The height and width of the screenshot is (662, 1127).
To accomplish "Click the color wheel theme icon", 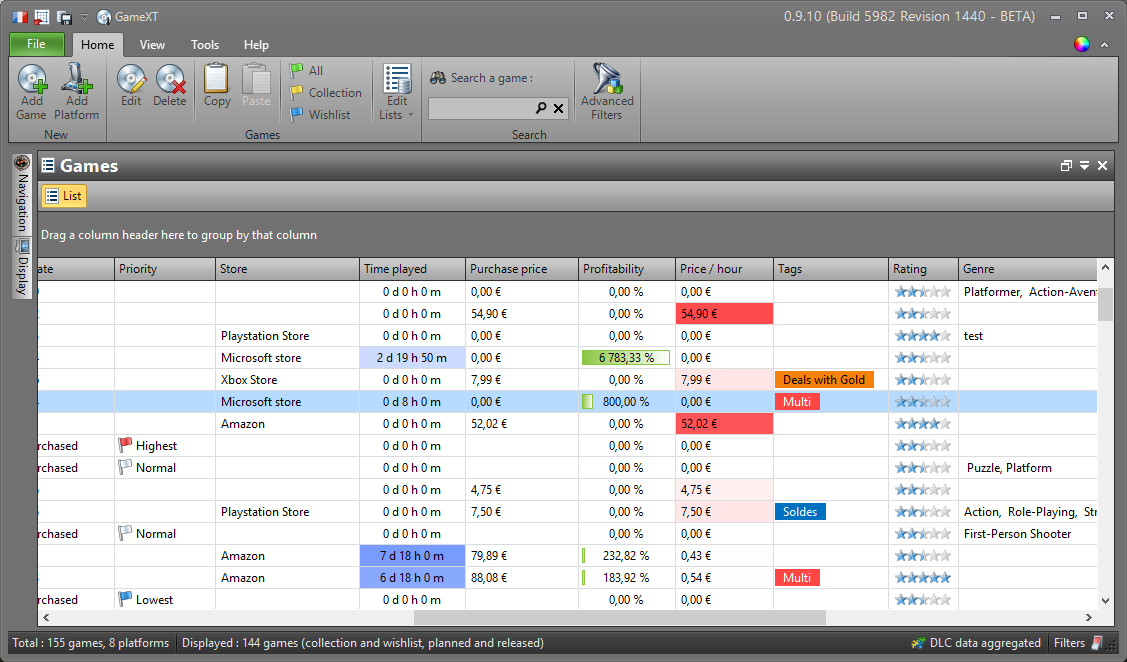I will tap(1081, 44).
